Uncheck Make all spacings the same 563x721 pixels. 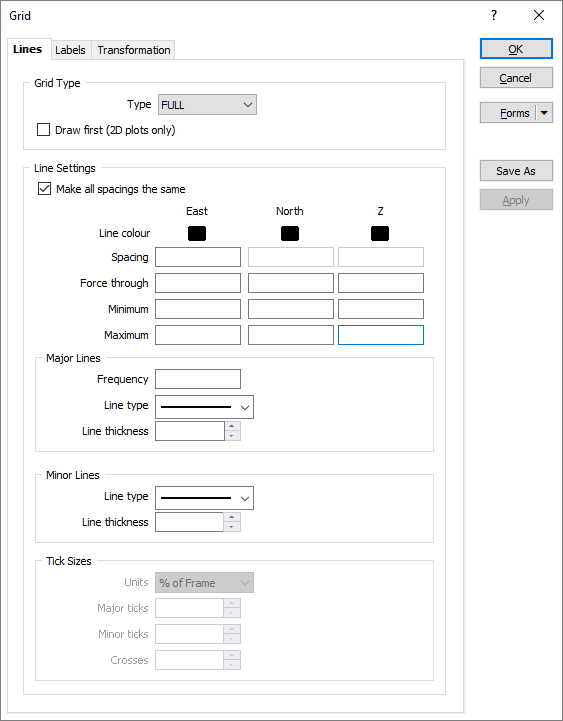[x=44, y=189]
